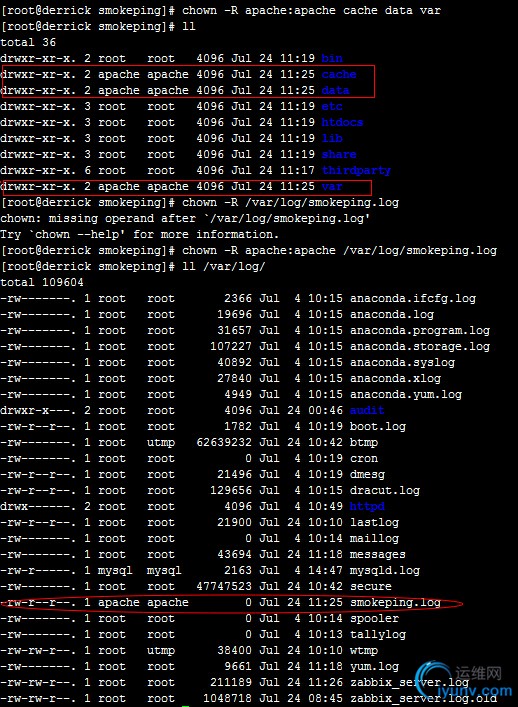The width and height of the screenshot is (518, 707).
Task: Select the 'boot.log' filename
Action: pos(378,427)
